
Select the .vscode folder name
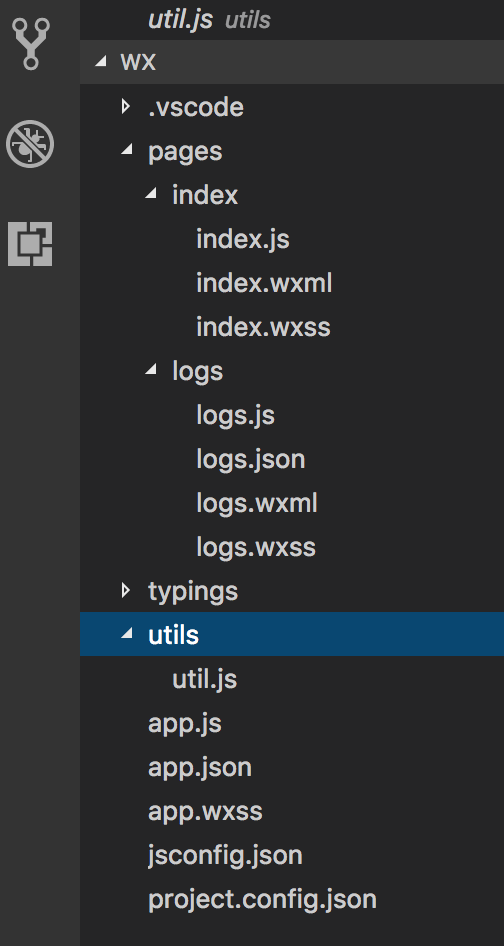196,107
